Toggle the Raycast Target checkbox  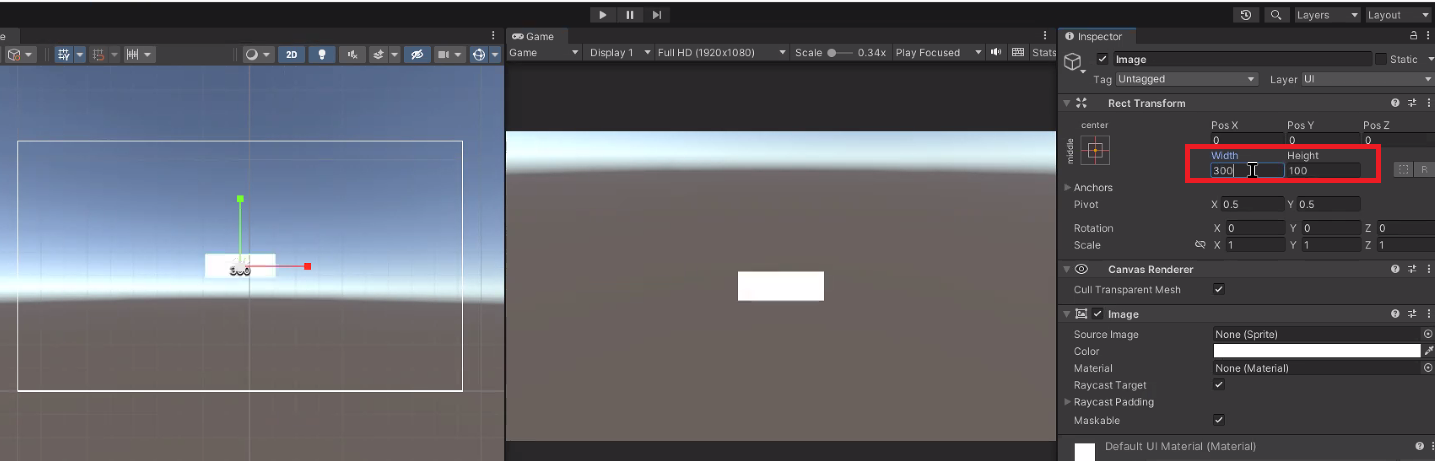click(1219, 385)
